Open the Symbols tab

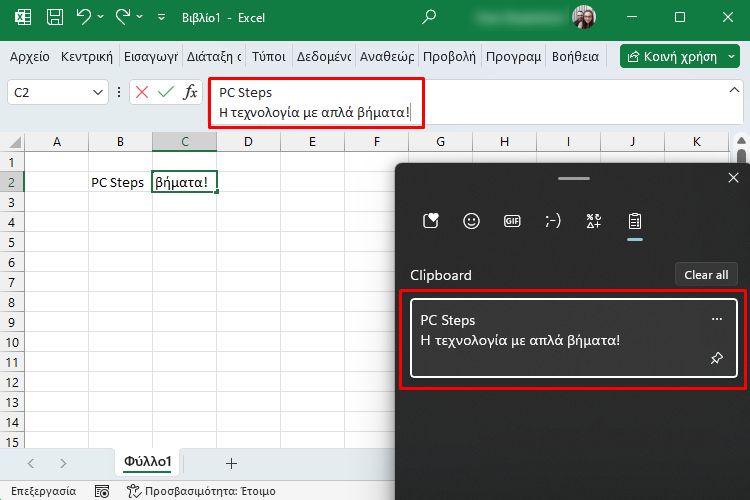[x=594, y=221]
